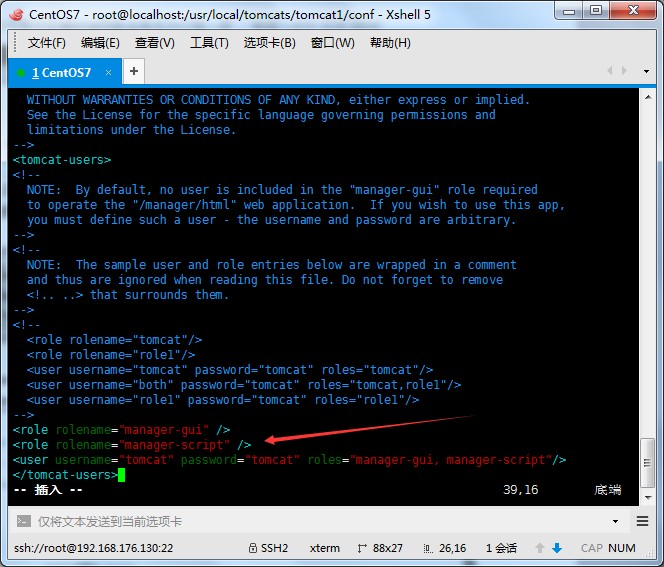Click the terminal scrollbar up arrow

(x=648, y=97)
